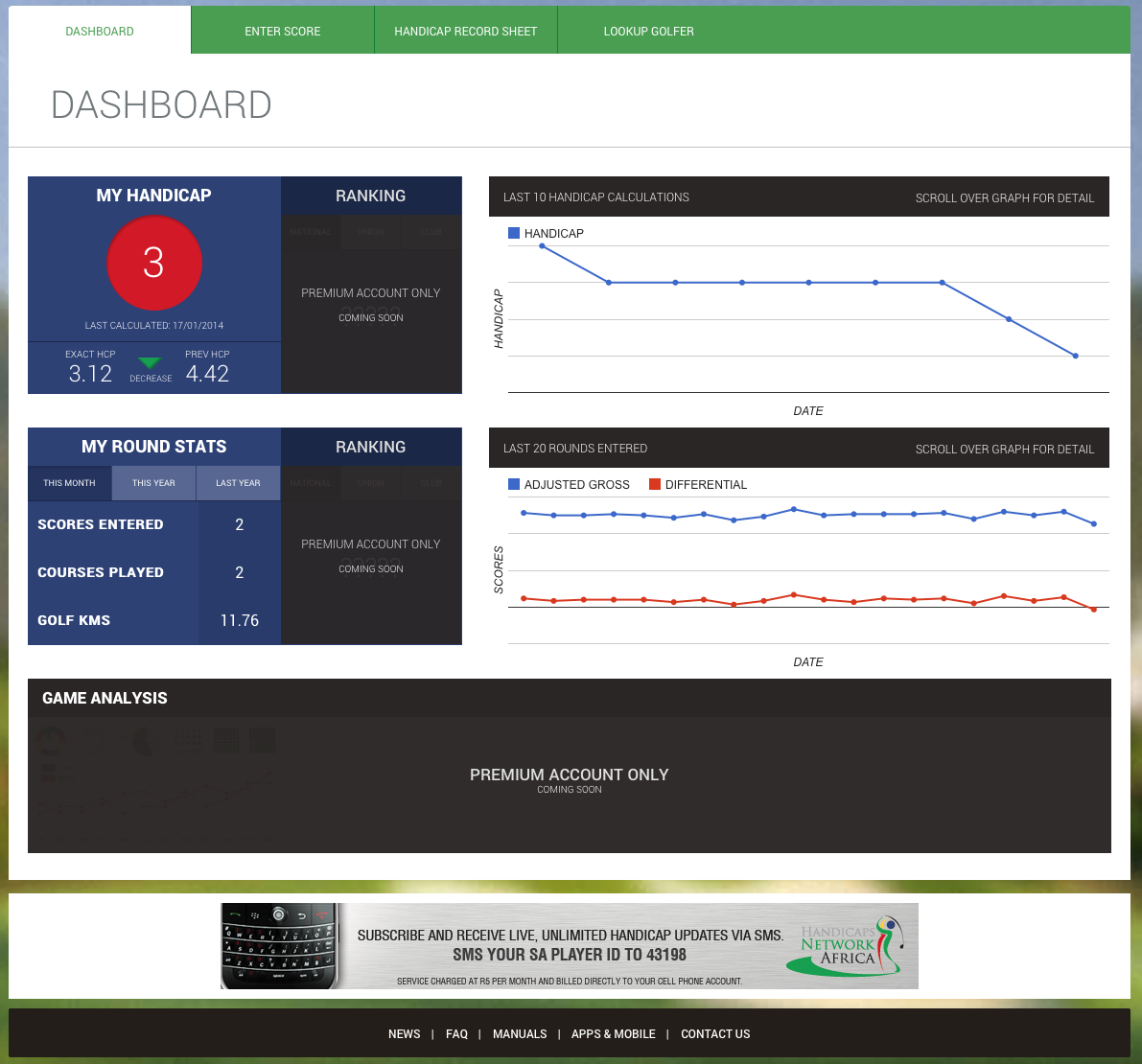Open the News footer link

click(404, 1034)
